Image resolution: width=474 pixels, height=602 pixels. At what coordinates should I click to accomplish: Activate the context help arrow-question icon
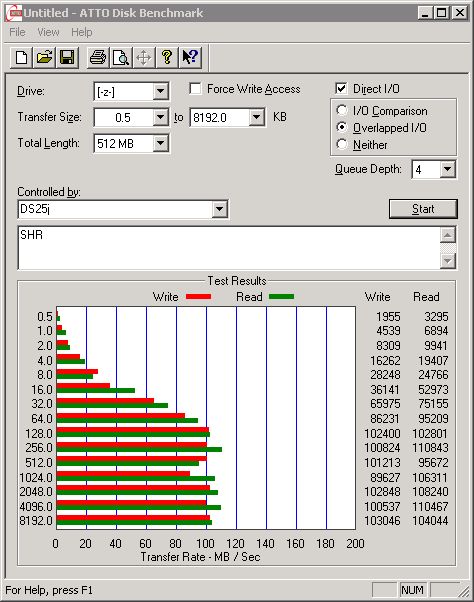[x=190, y=58]
